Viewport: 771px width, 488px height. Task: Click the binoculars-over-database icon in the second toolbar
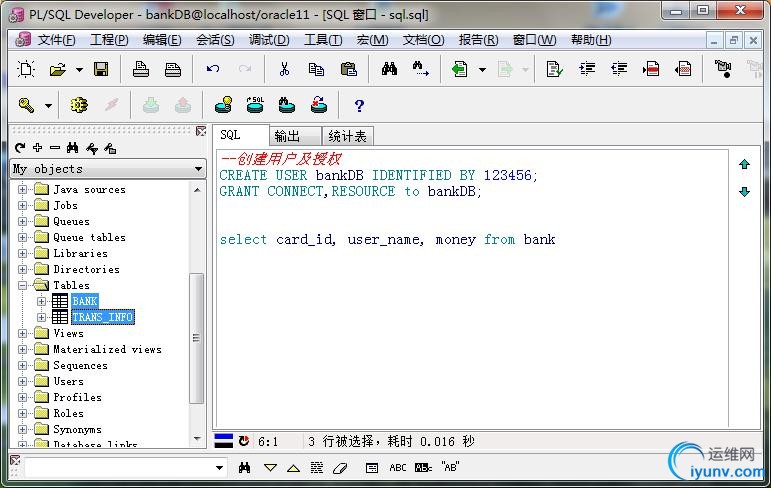point(287,105)
